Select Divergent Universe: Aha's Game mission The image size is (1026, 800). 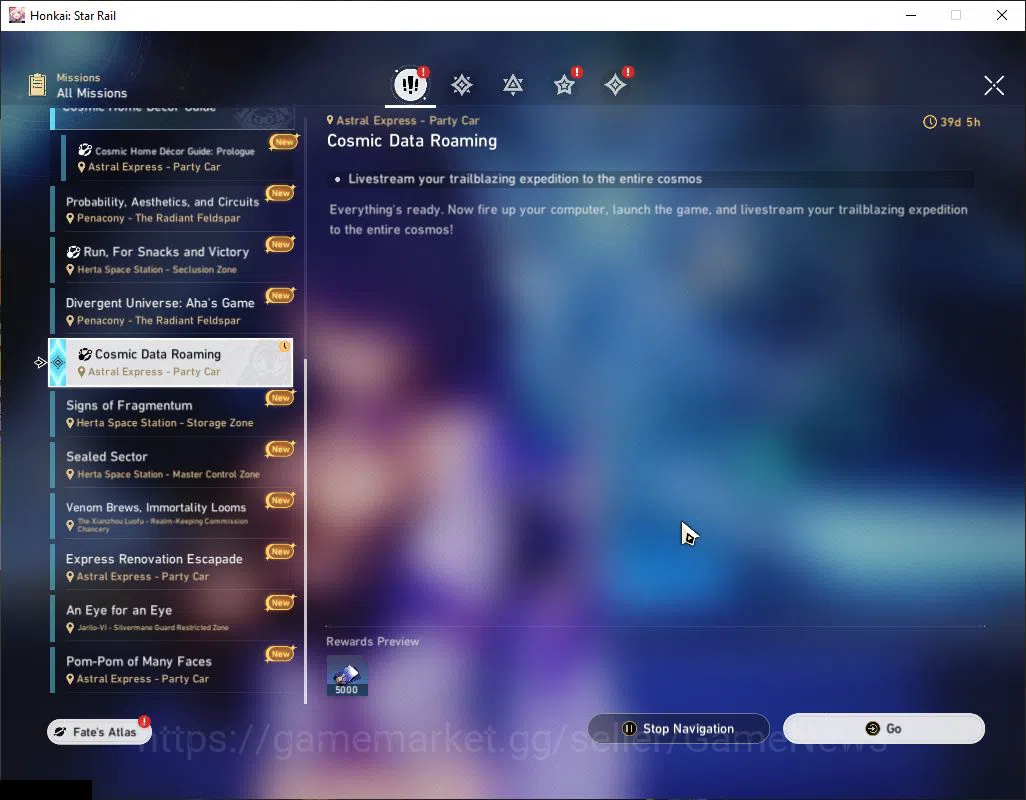tap(172, 311)
